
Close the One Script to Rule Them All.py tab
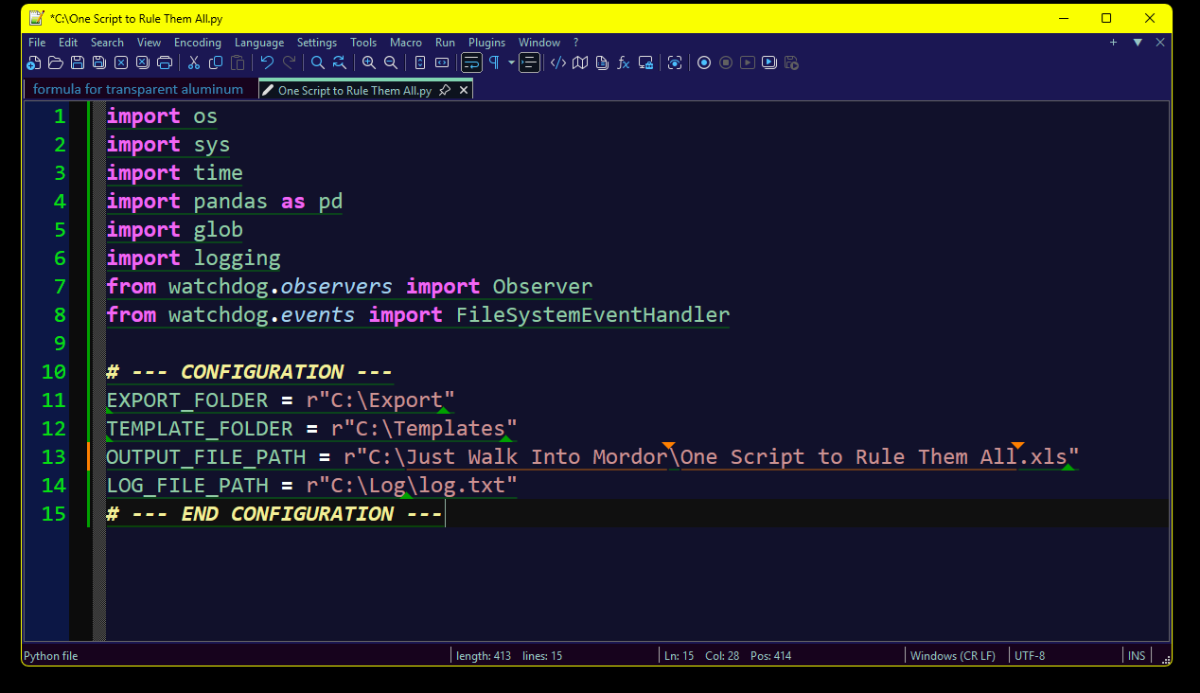pyautogui.click(x=464, y=90)
